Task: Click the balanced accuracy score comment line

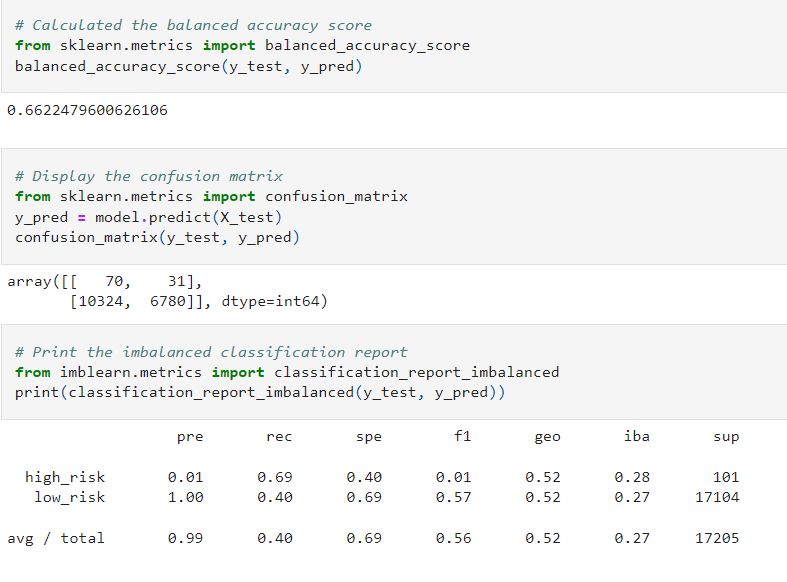Action: (x=193, y=25)
